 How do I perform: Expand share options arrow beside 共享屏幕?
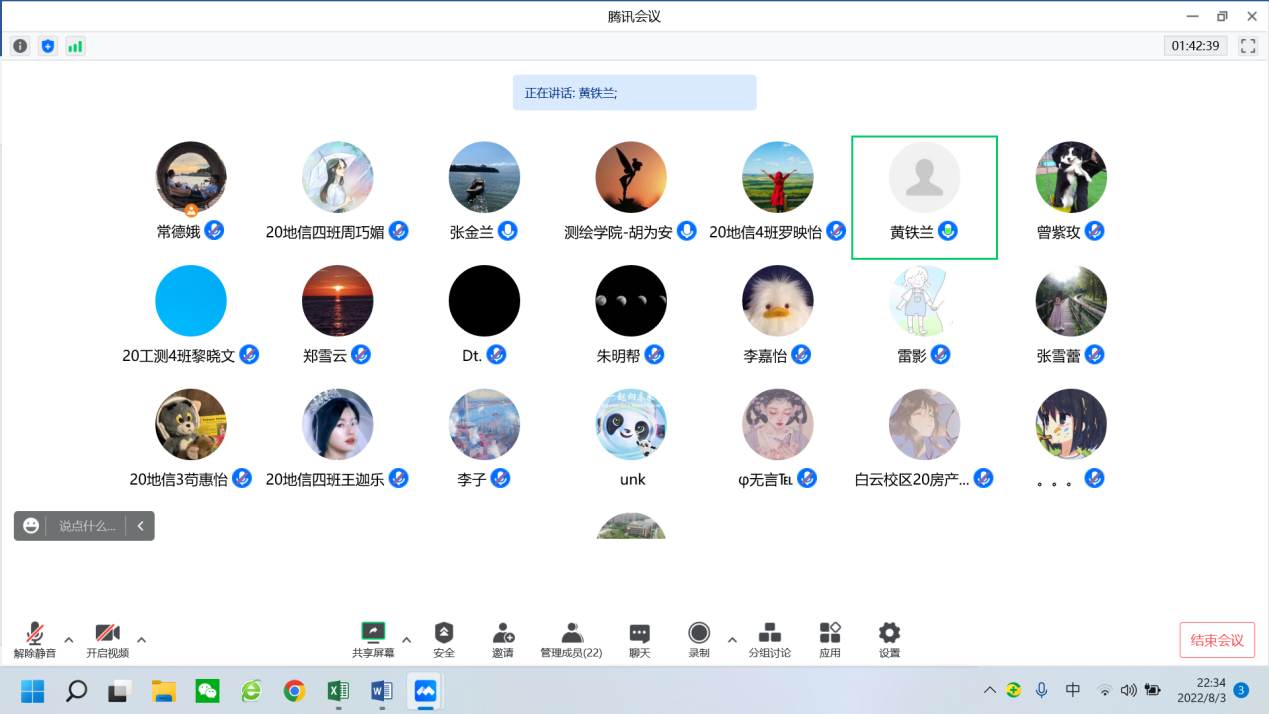tap(406, 640)
